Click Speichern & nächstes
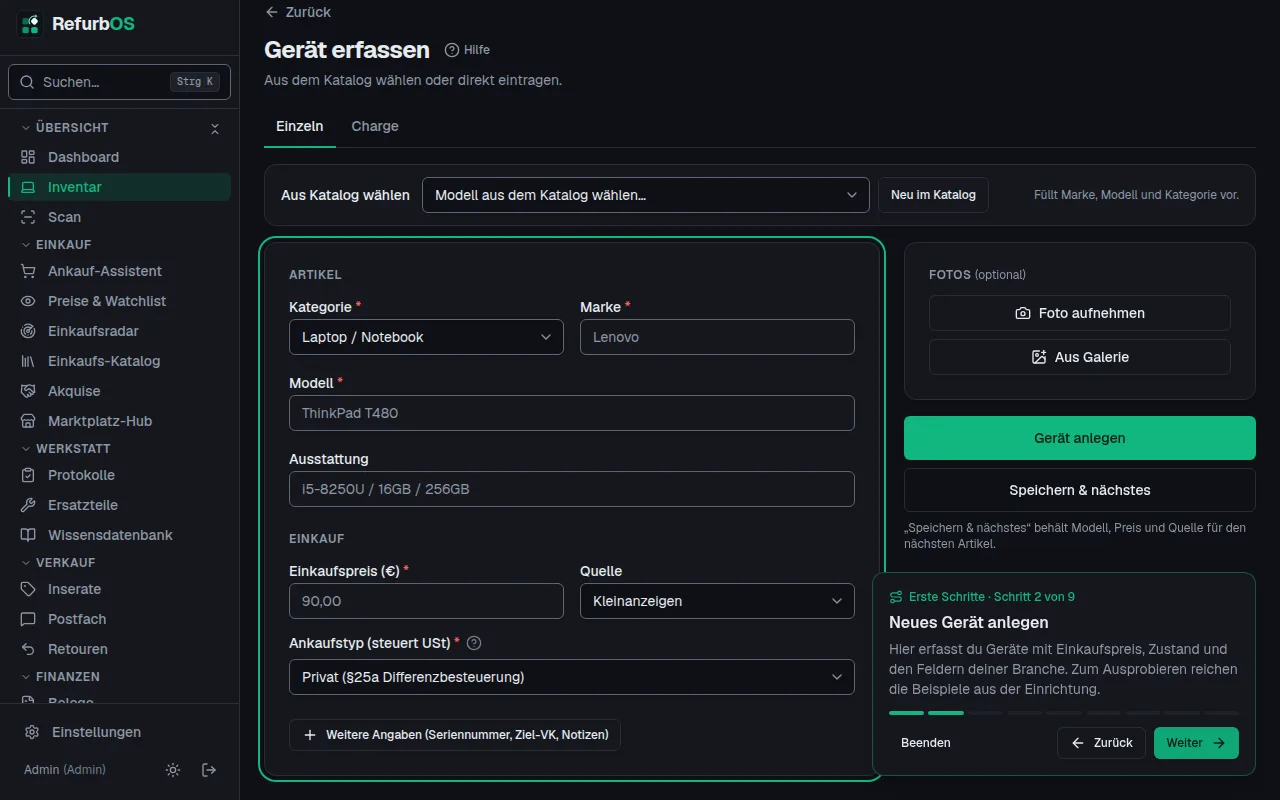Screen dimensions: 1280x800 click(1080, 490)
